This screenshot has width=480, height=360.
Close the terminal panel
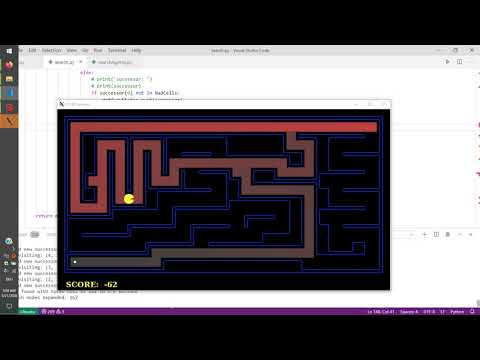pos(471,234)
